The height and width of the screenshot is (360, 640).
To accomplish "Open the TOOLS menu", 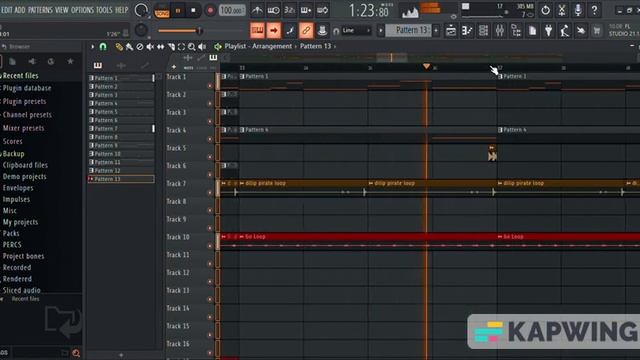I will [104, 10].
